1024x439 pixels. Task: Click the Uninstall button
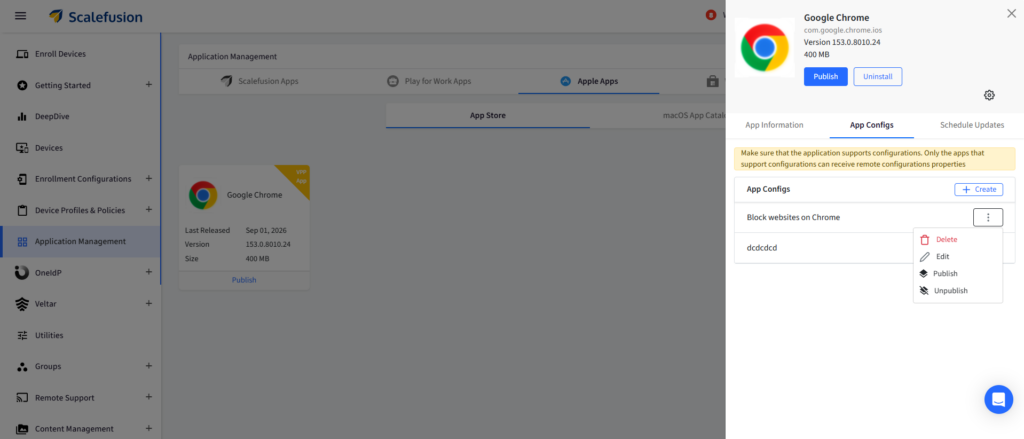click(x=878, y=76)
